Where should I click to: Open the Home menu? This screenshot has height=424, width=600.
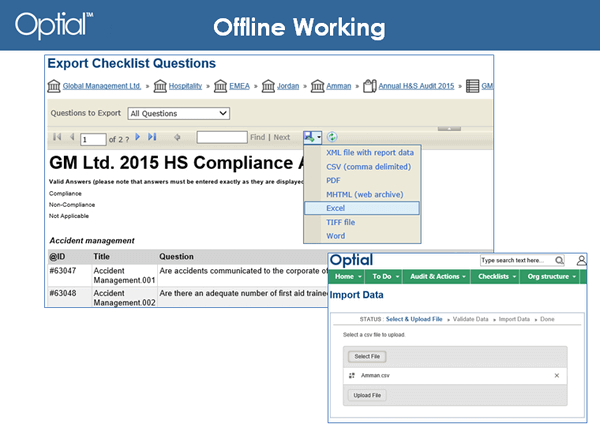[x=348, y=276]
